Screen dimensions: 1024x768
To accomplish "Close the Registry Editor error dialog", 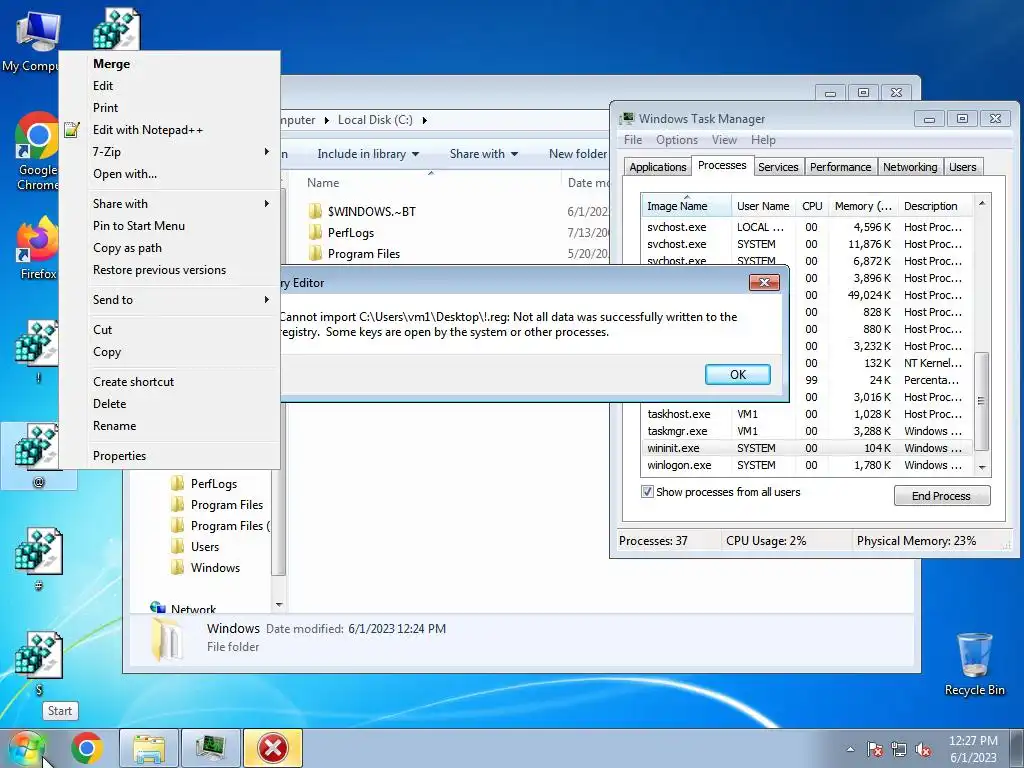I will [x=764, y=282].
